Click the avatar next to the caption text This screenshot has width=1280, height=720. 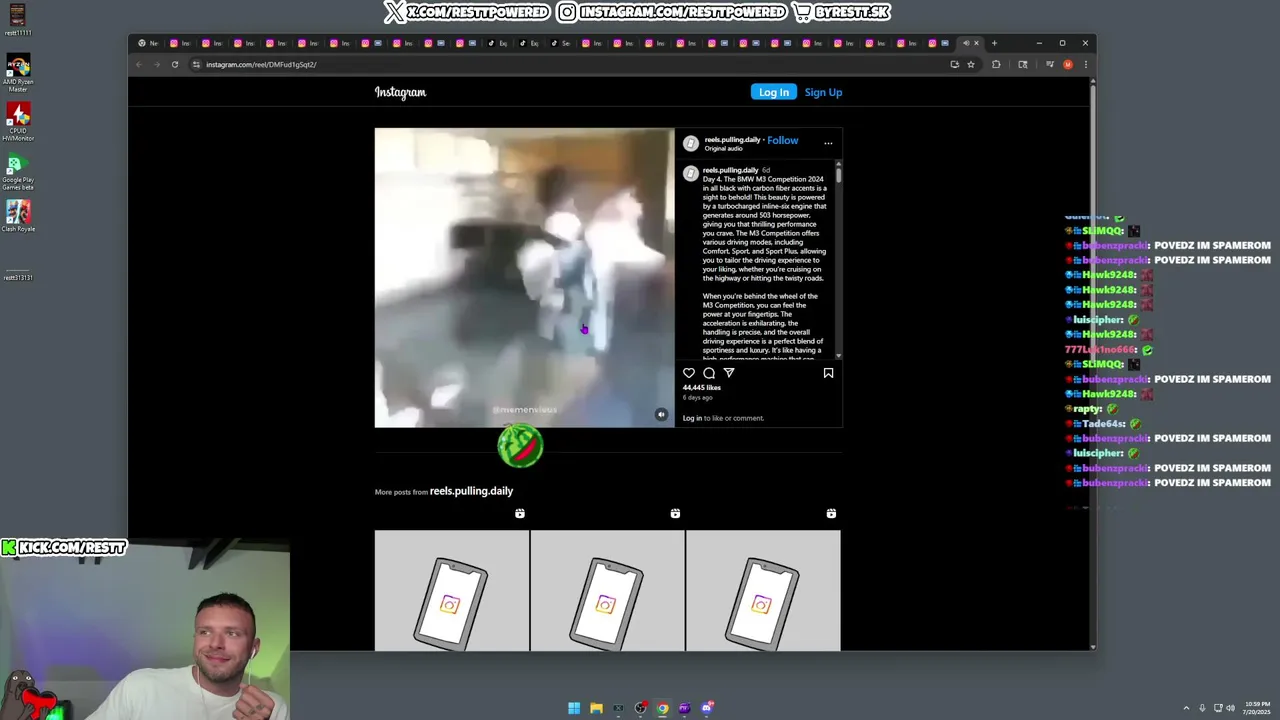[x=690, y=174]
